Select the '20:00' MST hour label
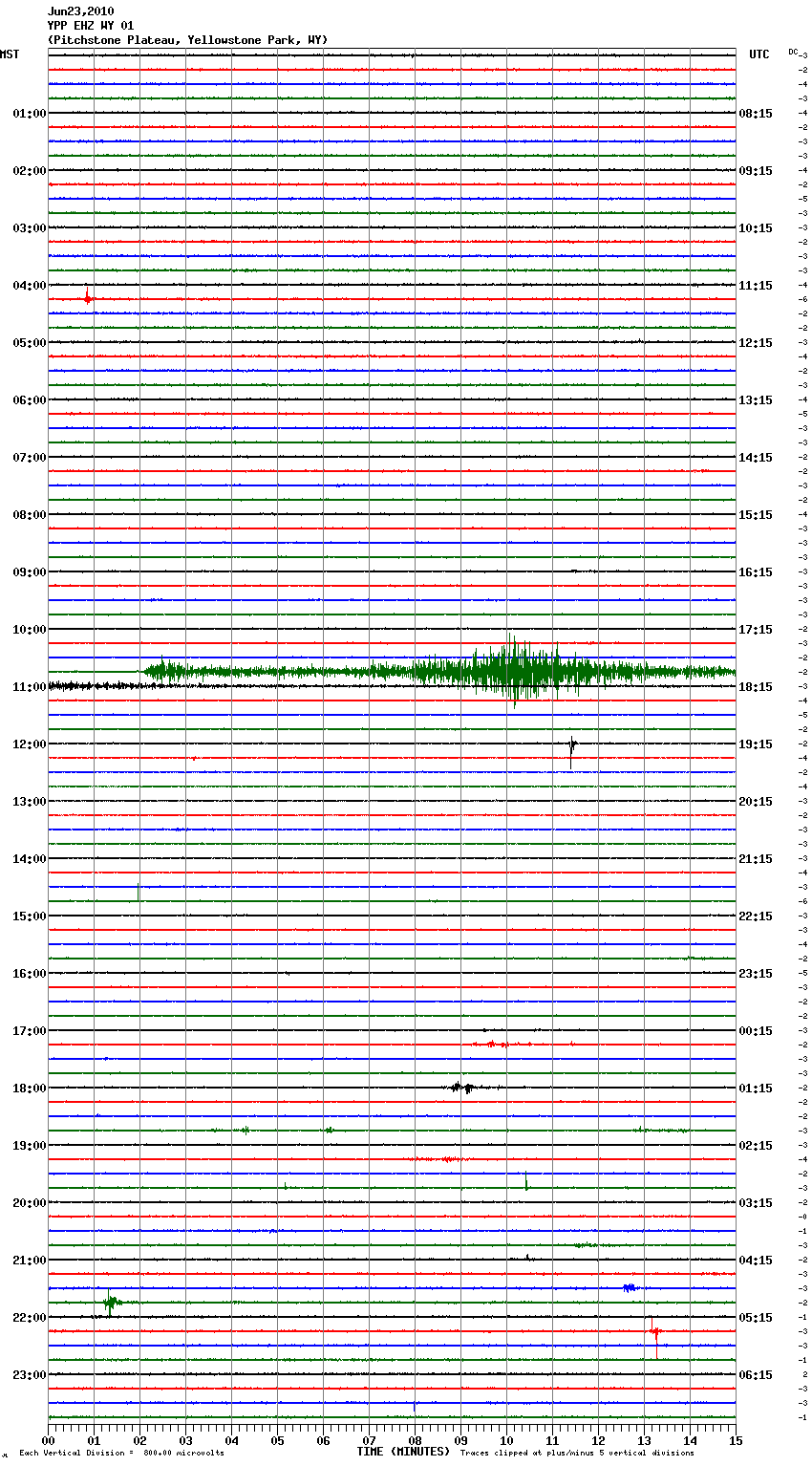Viewport: 812px width, 1466px height. pyautogui.click(x=30, y=1203)
